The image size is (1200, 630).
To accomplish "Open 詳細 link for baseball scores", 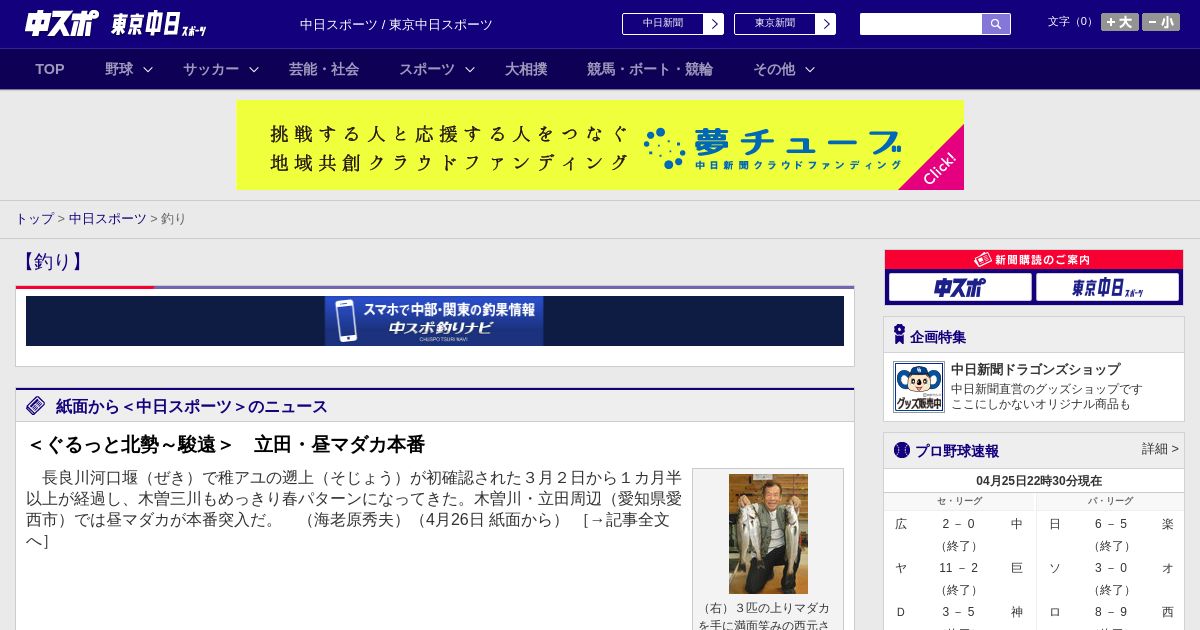I will click(1160, 449).
